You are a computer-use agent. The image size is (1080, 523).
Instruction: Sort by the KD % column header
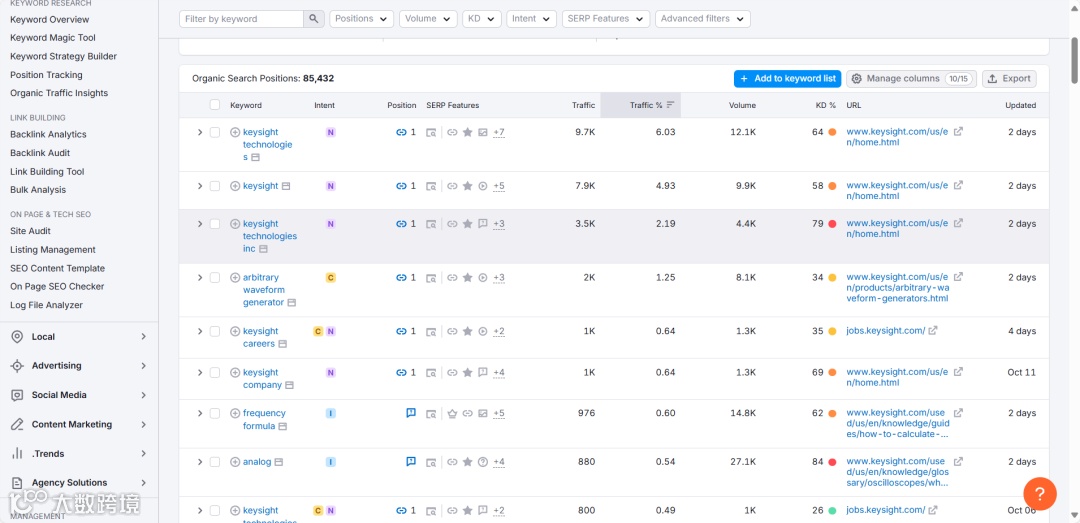point(826,105)
